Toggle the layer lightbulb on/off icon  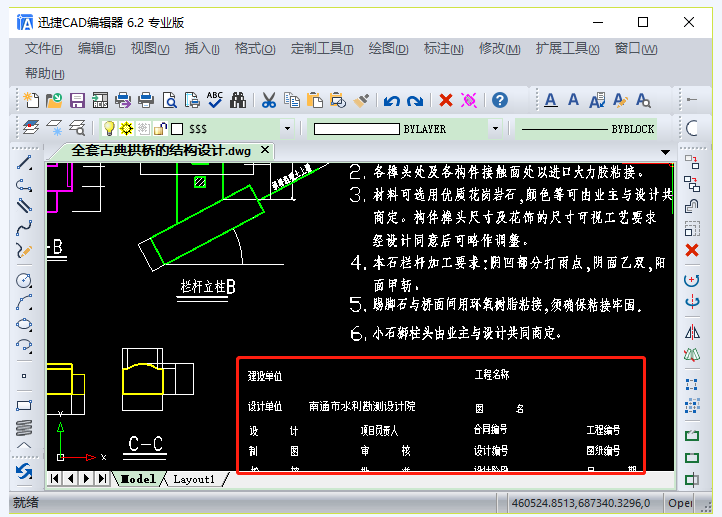[x=109, y=128]
